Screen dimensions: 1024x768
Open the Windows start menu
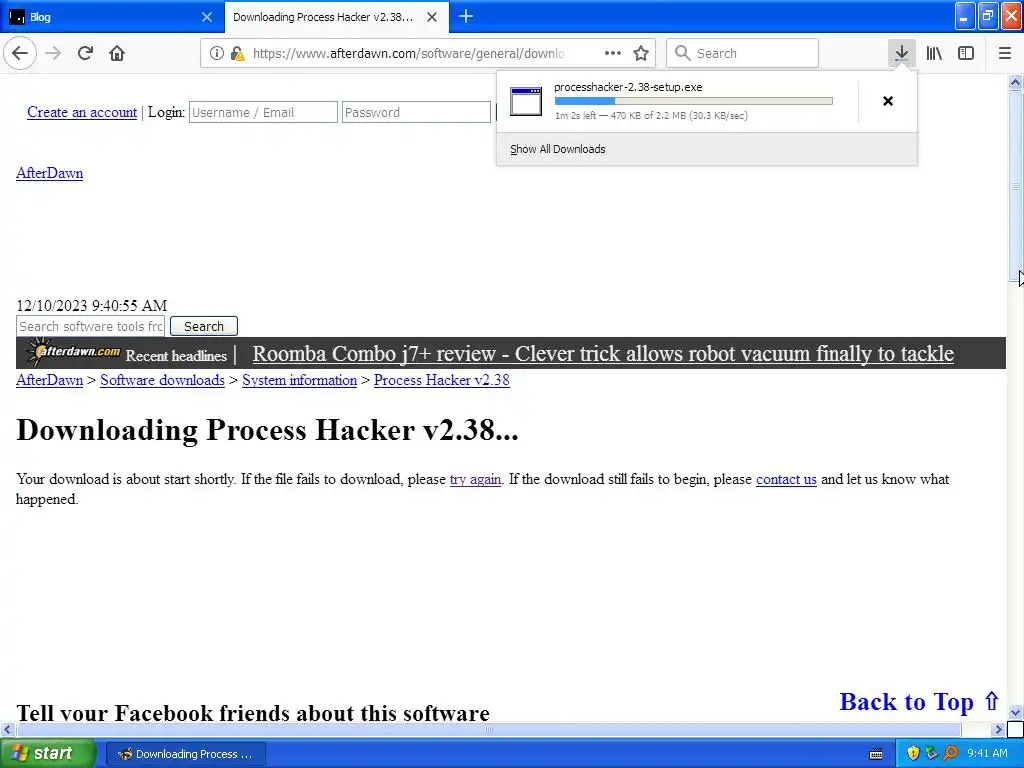coord(47,753)
